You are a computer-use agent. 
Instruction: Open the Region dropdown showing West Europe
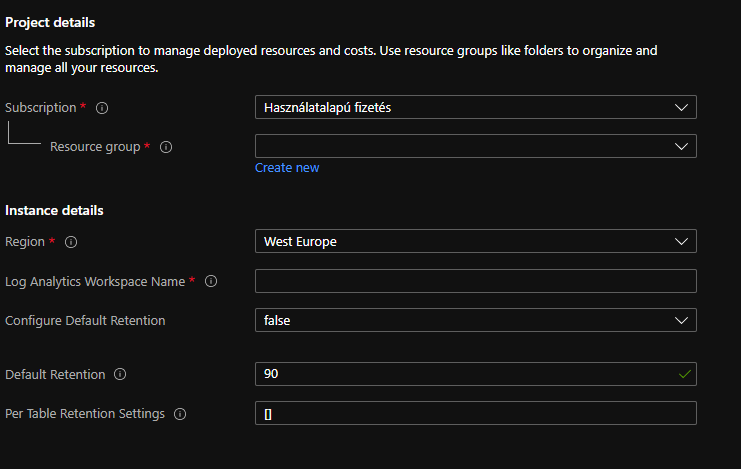tap(475, 241)
